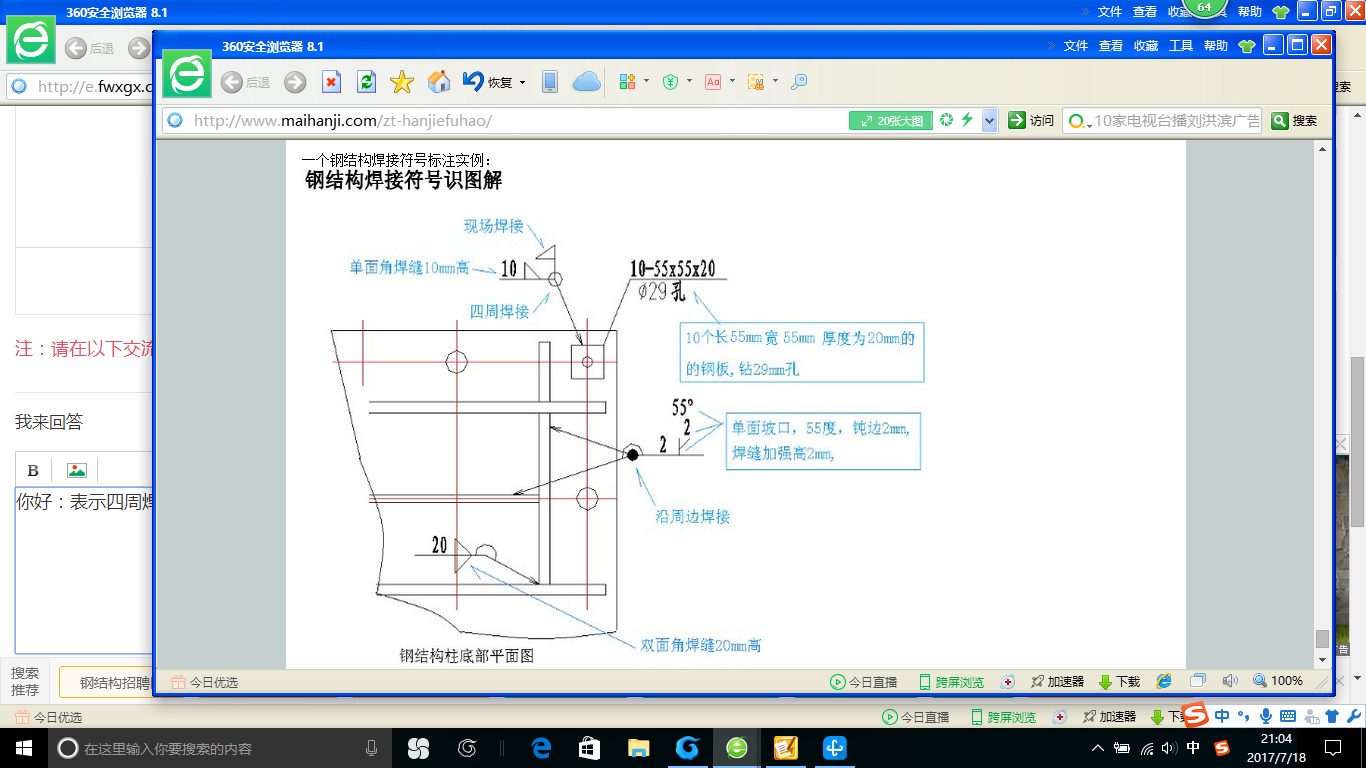Open the 文件 menu in background browser window
Image resolution: width=1366 pixels, height=768 pixels.
(x=1110, y=12)
